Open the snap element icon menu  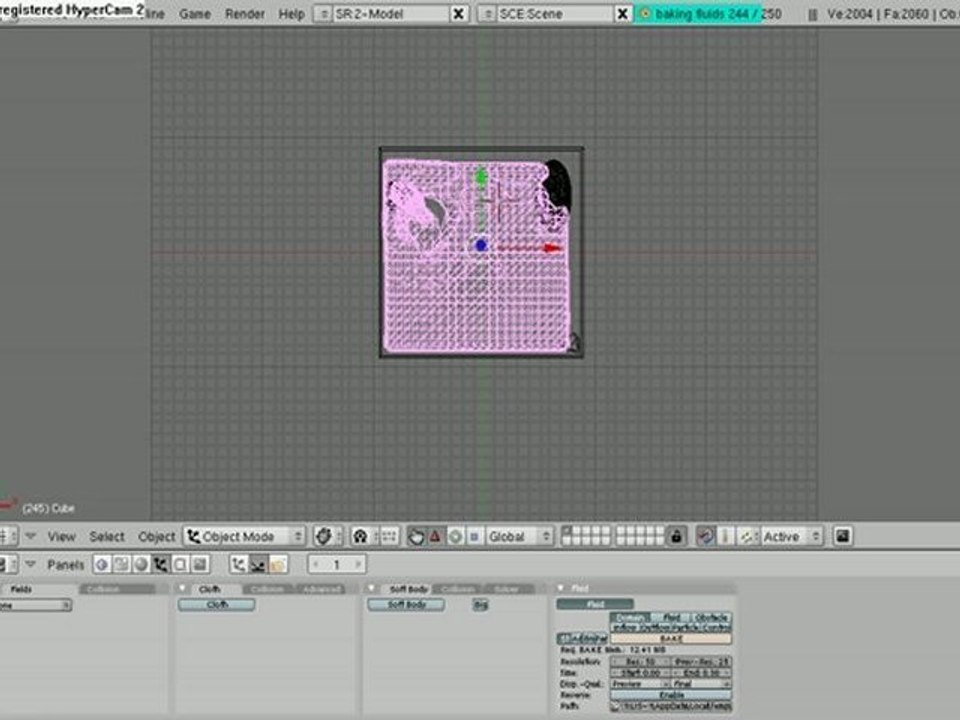[x=746, y=536]
